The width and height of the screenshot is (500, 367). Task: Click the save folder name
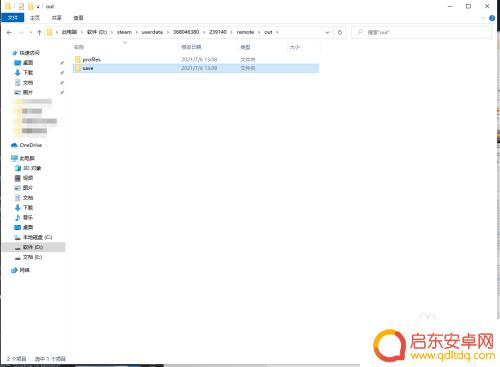pos(88,68)
